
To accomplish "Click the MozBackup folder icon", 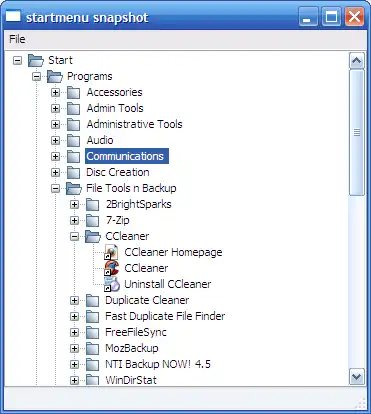I will [x=92, y=348].
